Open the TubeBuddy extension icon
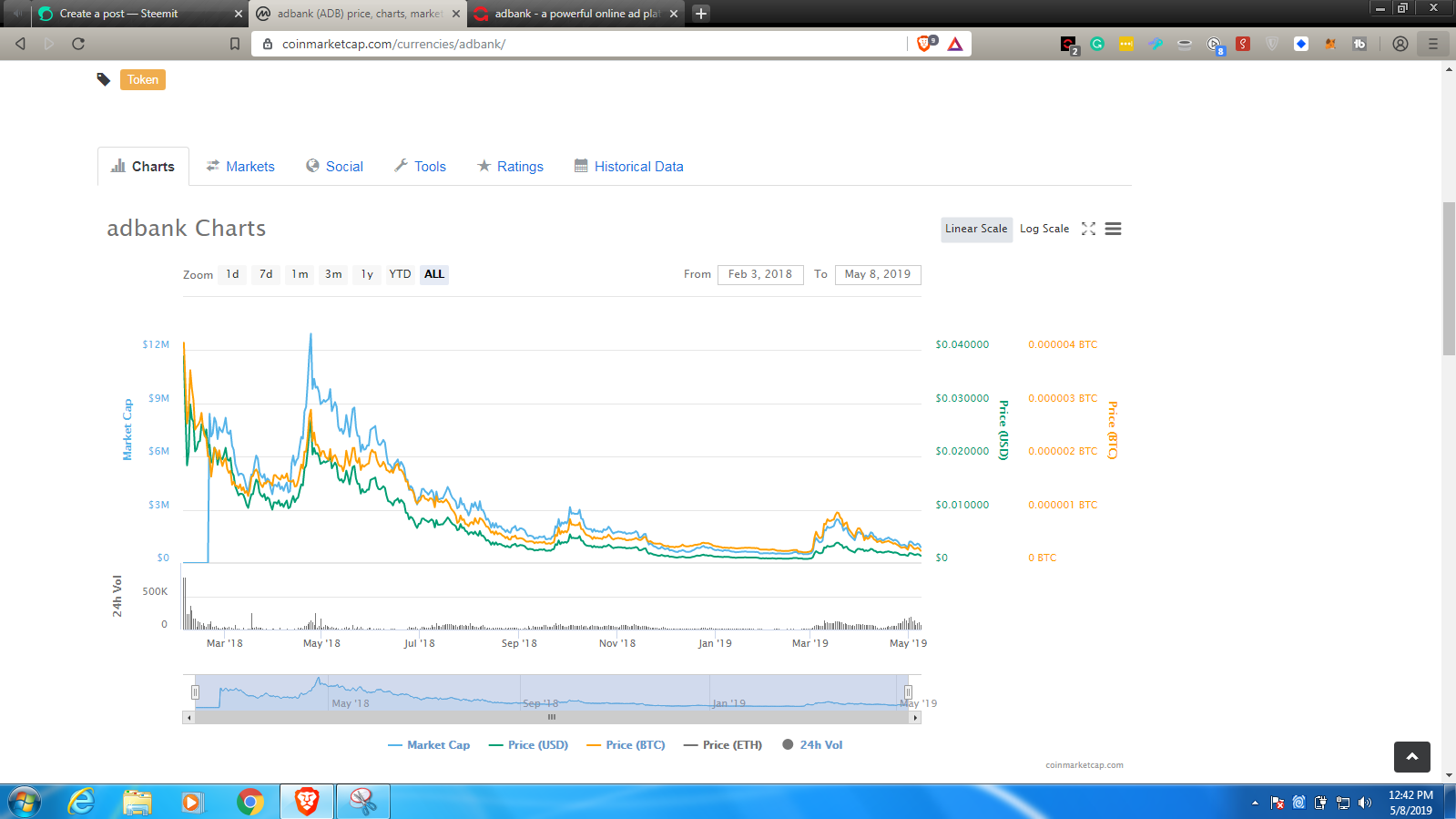 point(1359,44)
